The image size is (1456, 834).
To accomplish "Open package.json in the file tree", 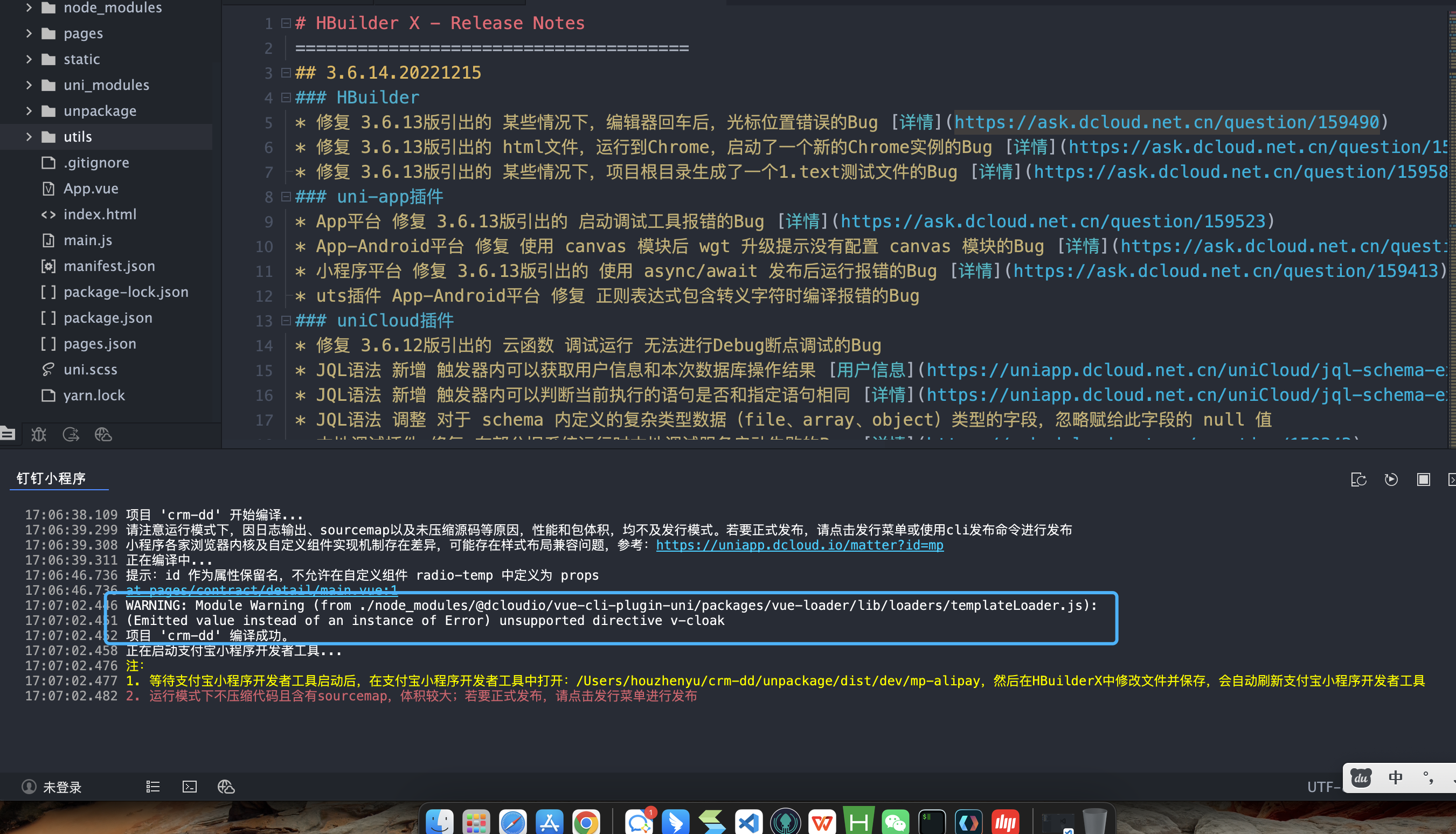I will (x=108, y=317).
